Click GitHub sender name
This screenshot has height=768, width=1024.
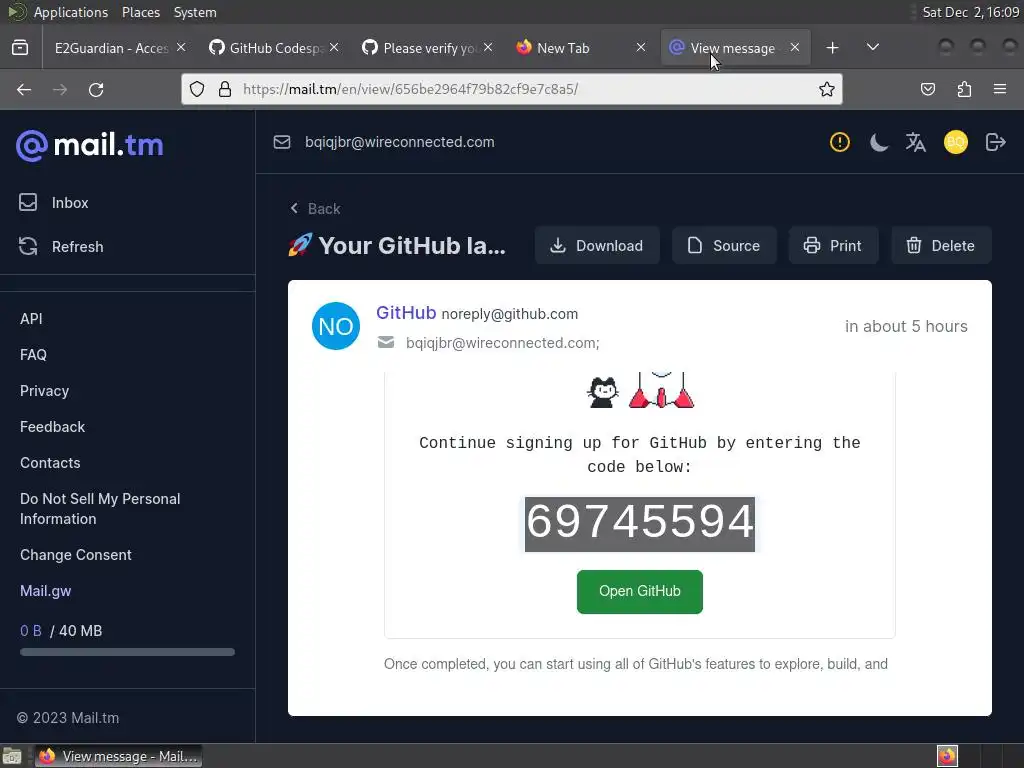(x=406, y=313)
